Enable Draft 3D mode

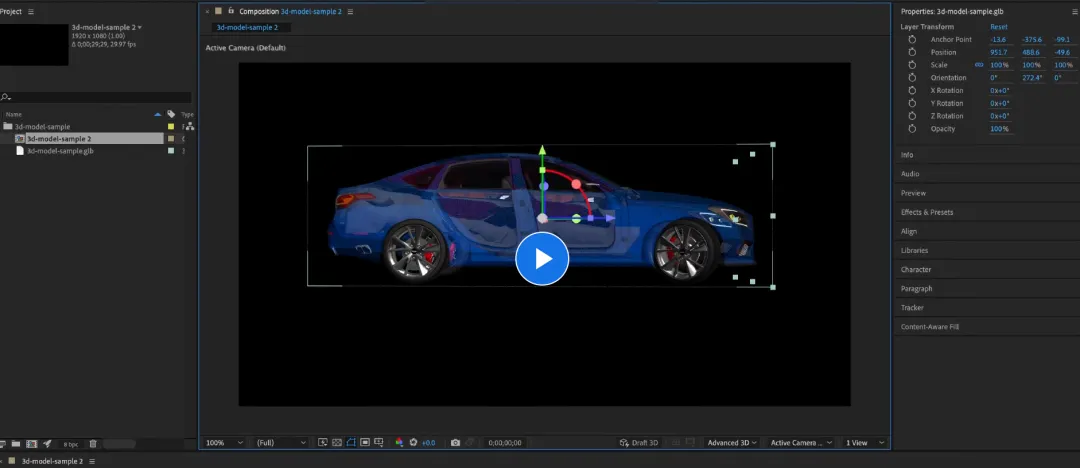(639, 442)
